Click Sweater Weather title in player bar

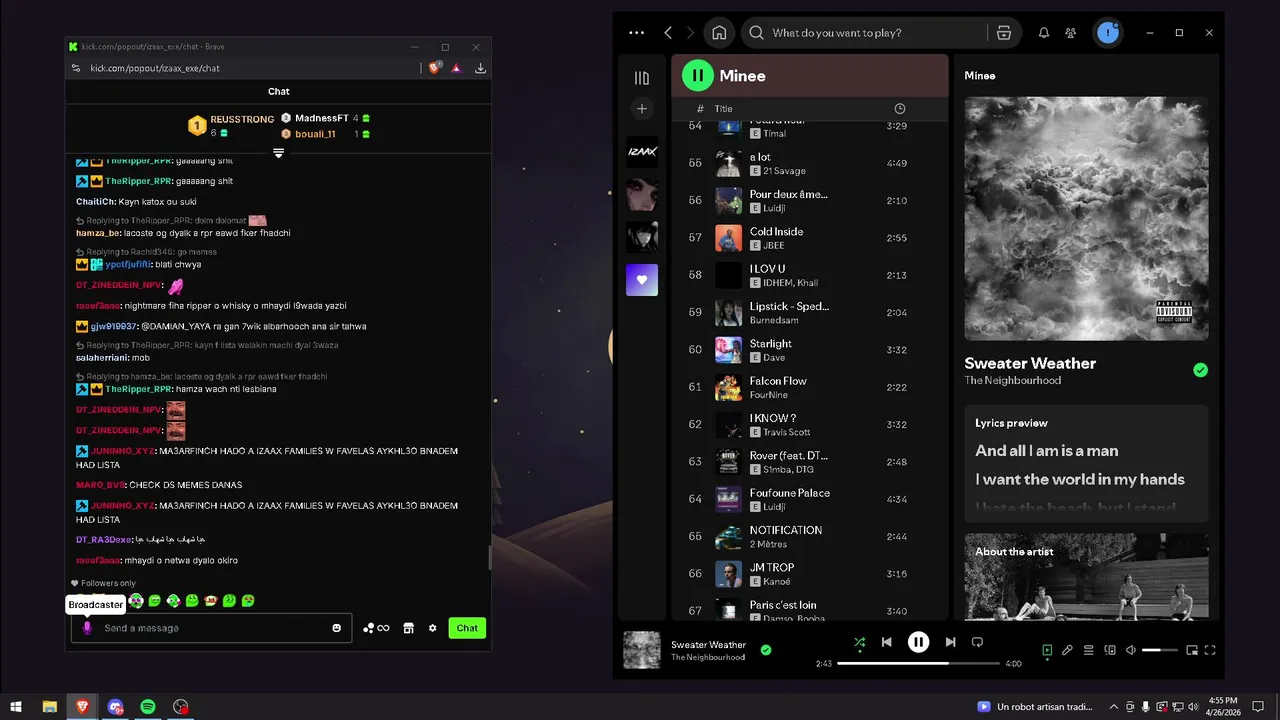[x=708, y=645]
